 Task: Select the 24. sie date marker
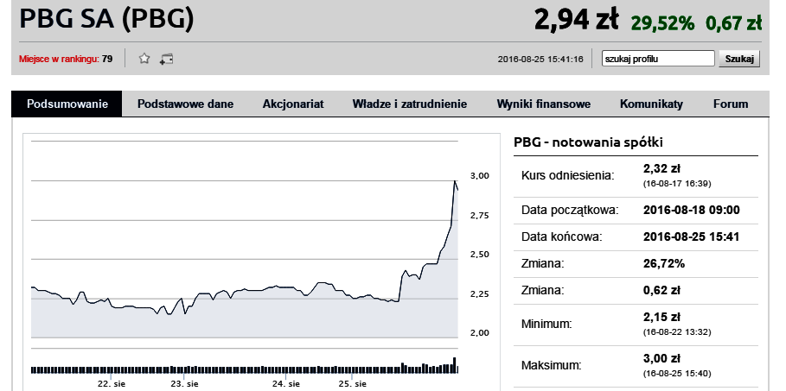pos(286,384)
